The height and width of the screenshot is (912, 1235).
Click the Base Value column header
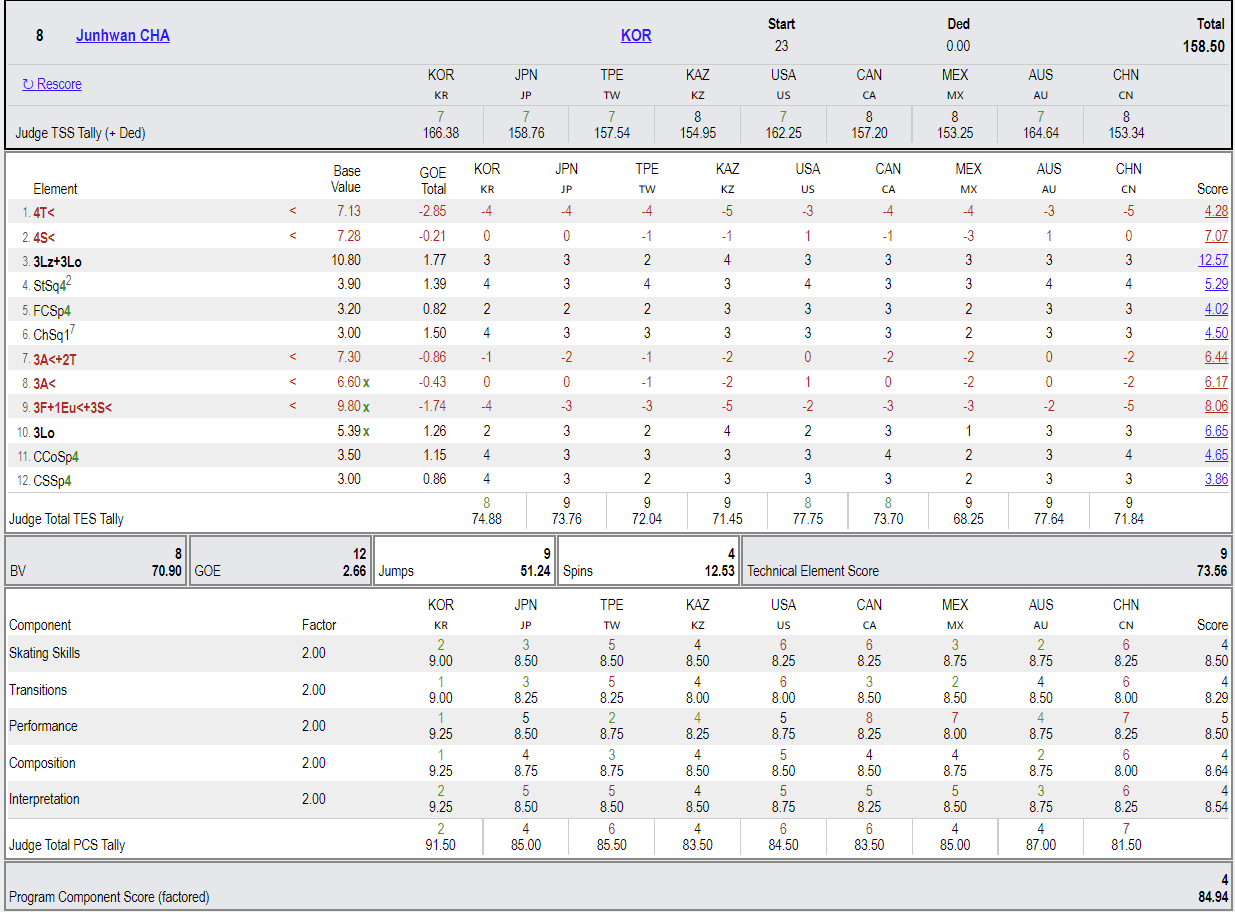click(346, 179)
